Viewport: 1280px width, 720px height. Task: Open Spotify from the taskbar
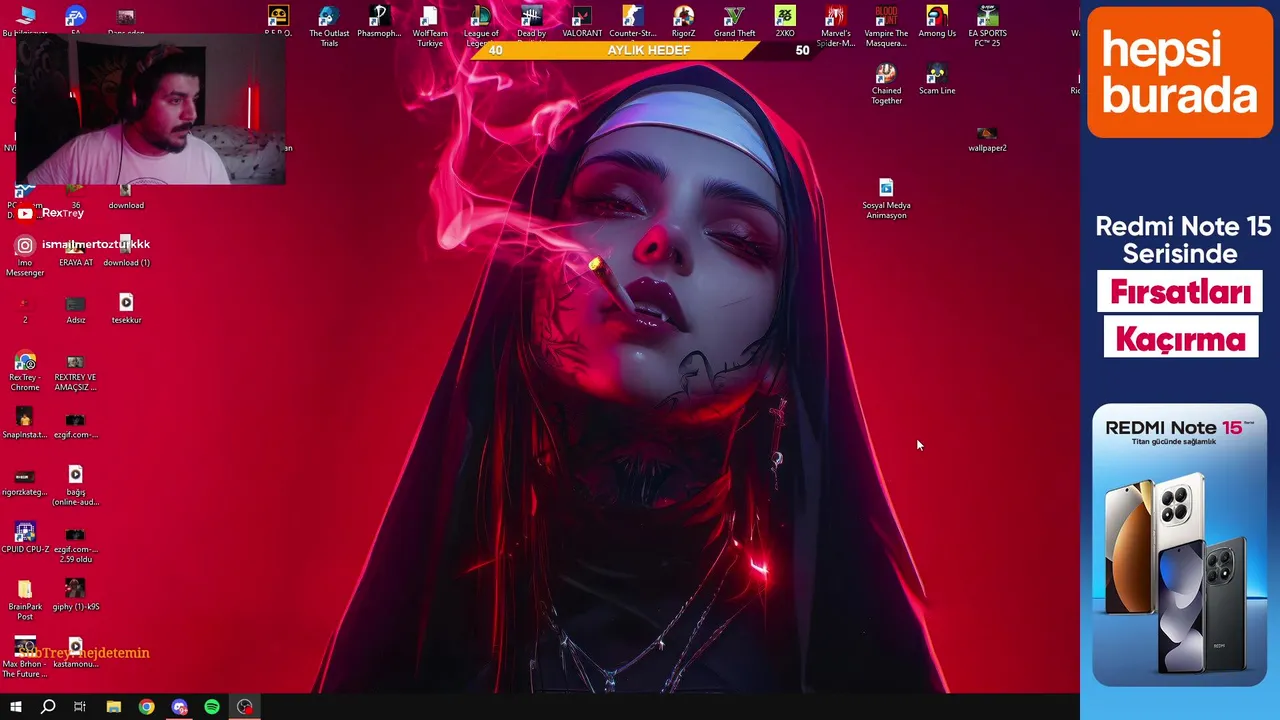[212, 707]
